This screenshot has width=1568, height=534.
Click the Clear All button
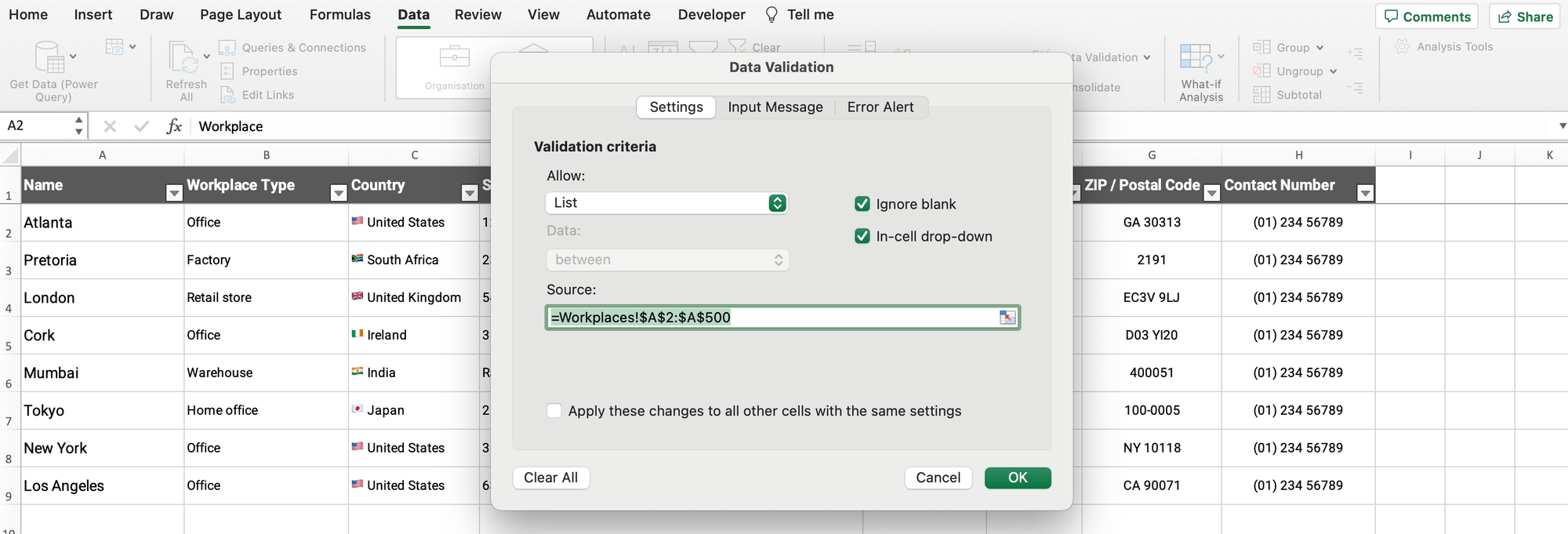point(551,478)
